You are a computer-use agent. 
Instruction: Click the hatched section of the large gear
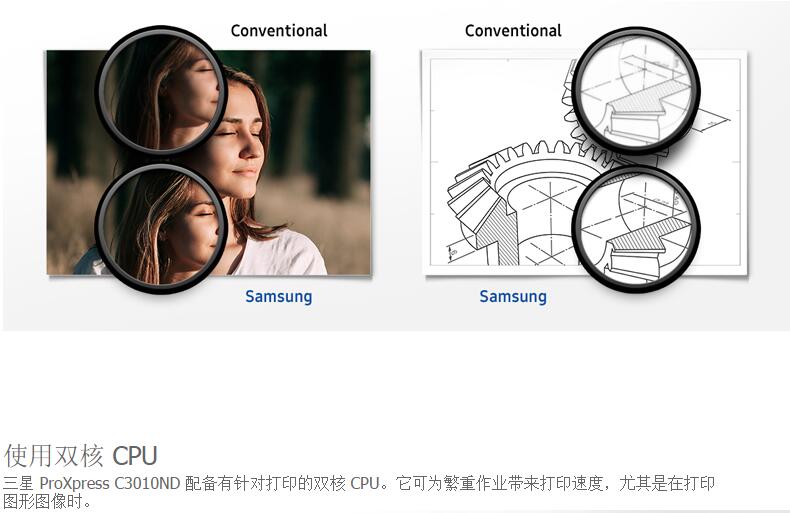[496, 234]
